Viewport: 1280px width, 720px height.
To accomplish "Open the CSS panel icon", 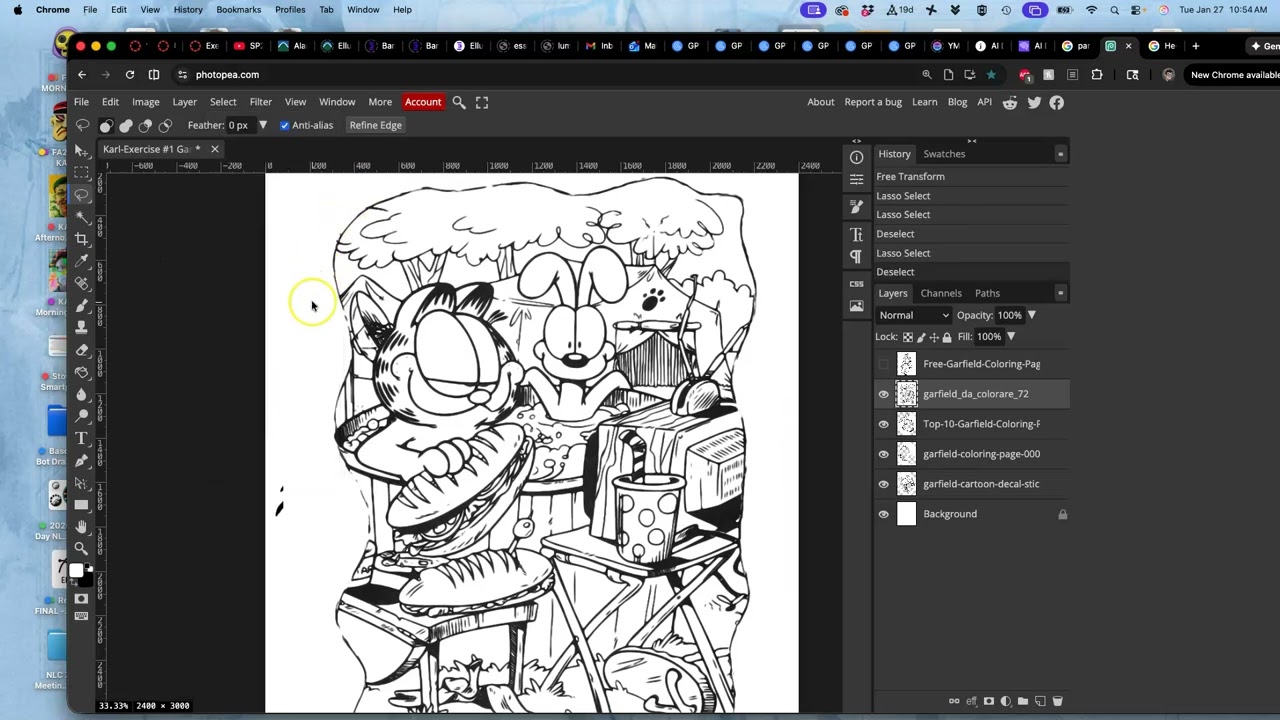I will (856, 284).
